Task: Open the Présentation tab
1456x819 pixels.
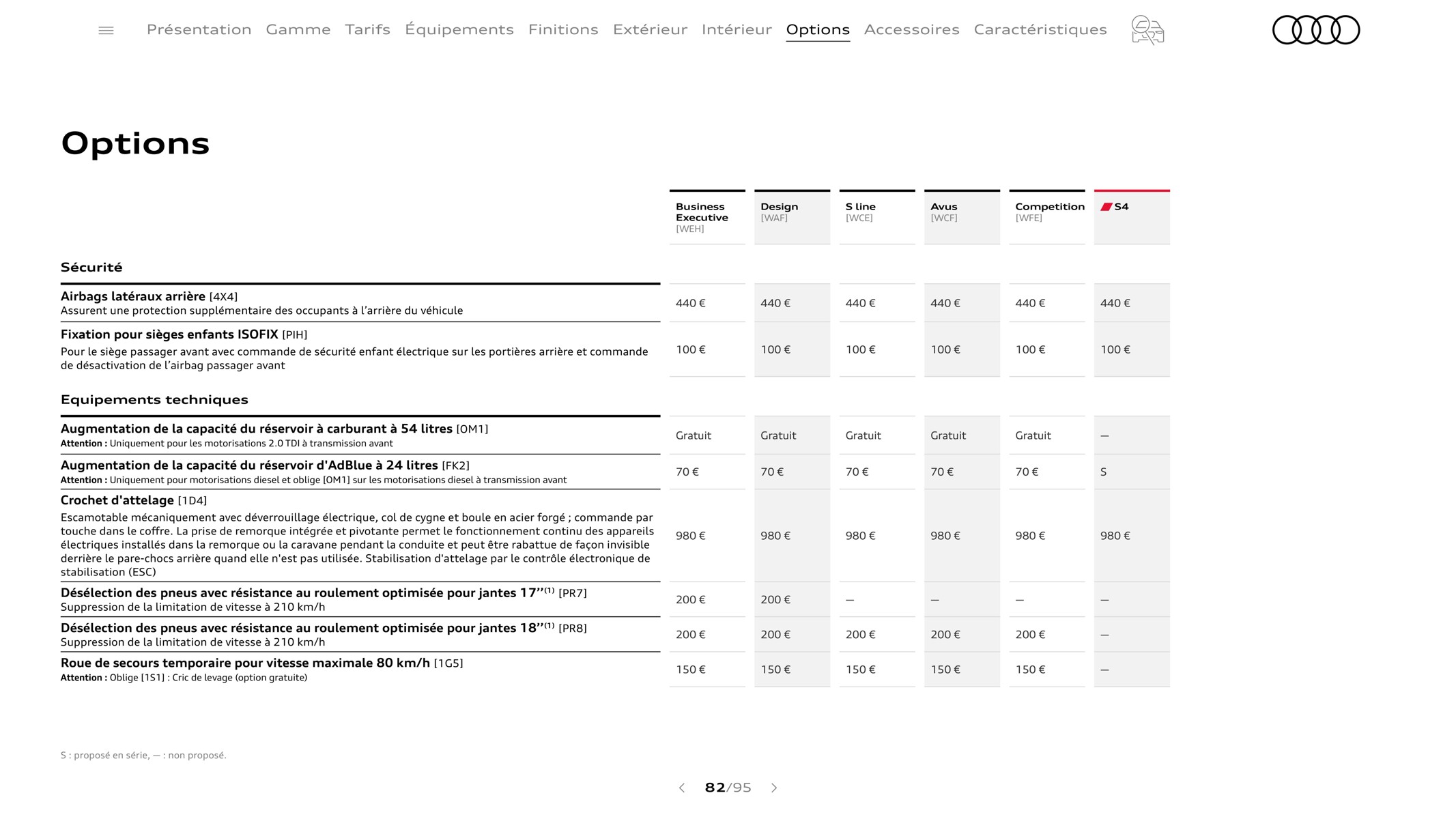Action: pos(199,29)
